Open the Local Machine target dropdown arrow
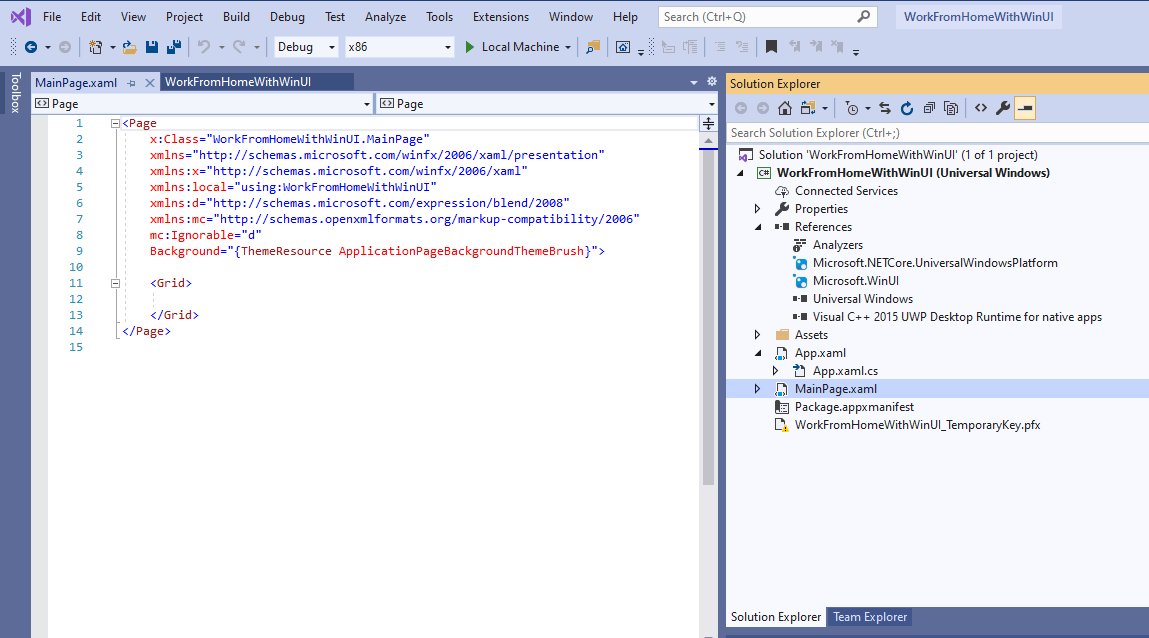 [x=568, y=48]
